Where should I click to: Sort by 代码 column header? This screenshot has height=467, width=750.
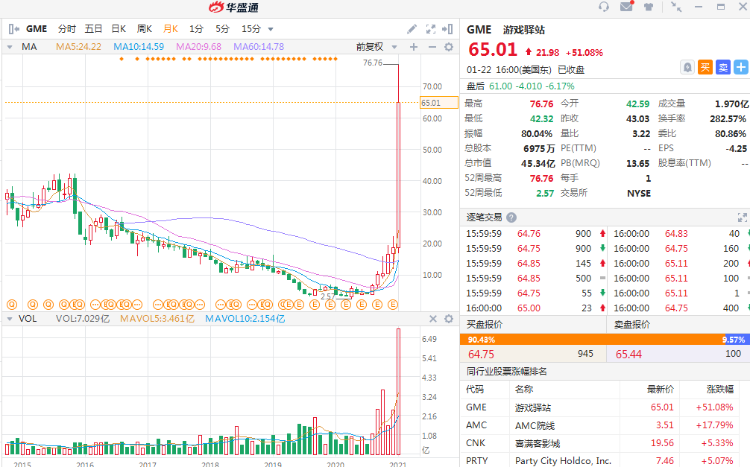point(475,389)
